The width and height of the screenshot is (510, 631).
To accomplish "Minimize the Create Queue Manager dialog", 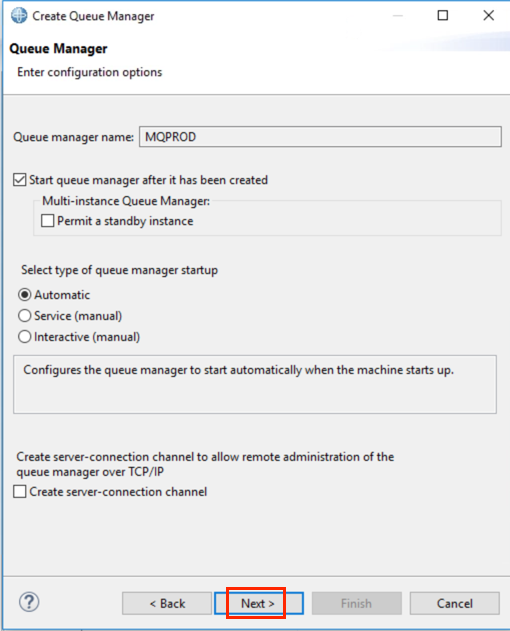I will pos(398,16).
